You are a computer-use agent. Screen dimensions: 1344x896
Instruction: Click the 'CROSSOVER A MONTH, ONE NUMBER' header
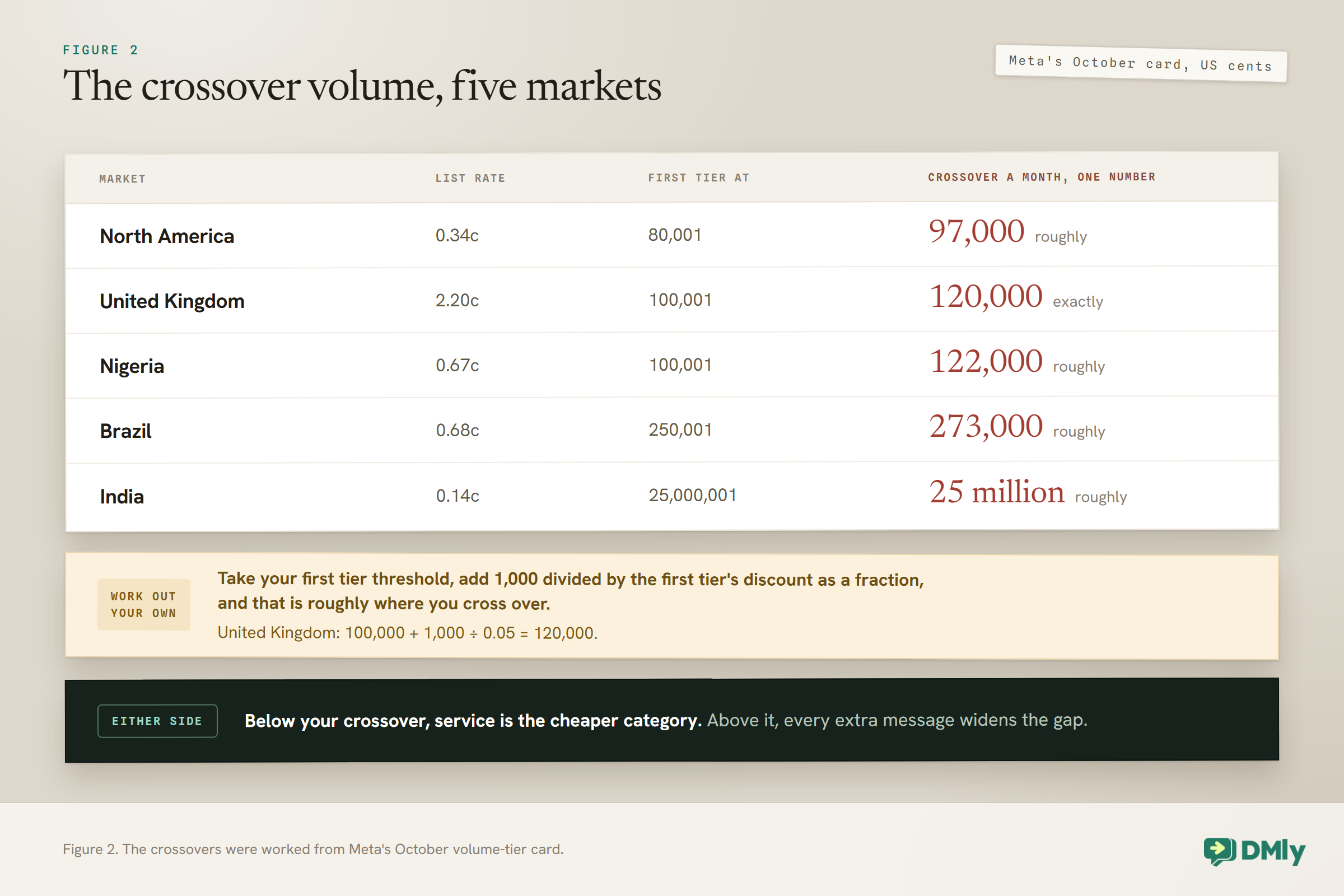pos(1041,177)
